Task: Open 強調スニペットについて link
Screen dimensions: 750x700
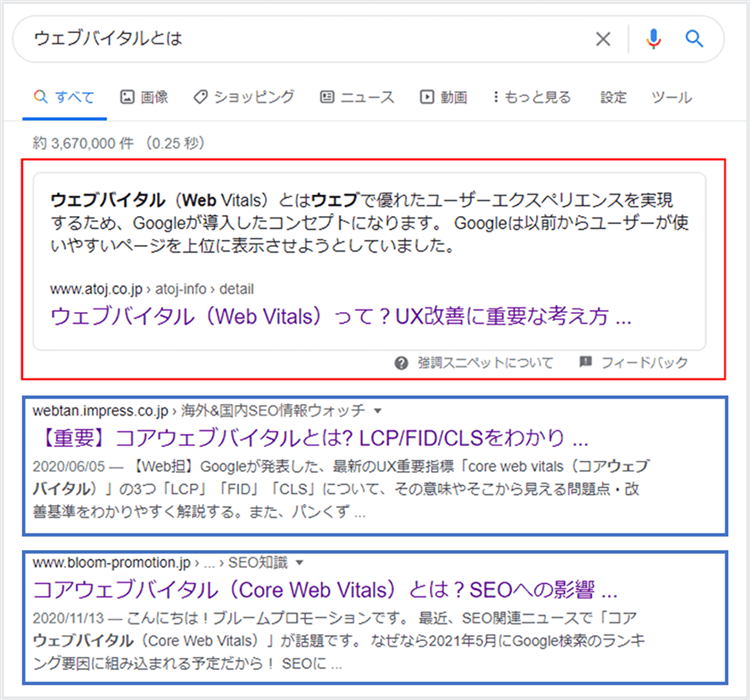Action: [x=485, y=363]
